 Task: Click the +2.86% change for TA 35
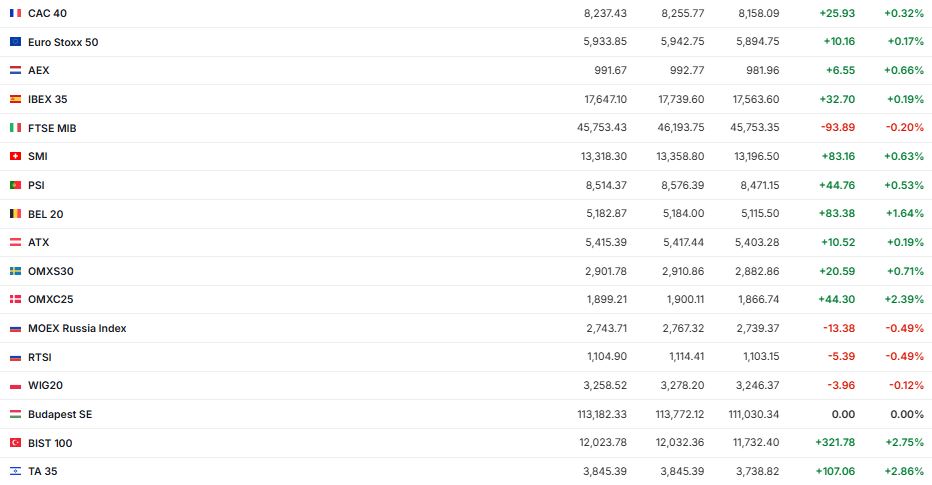click(905, 471)
